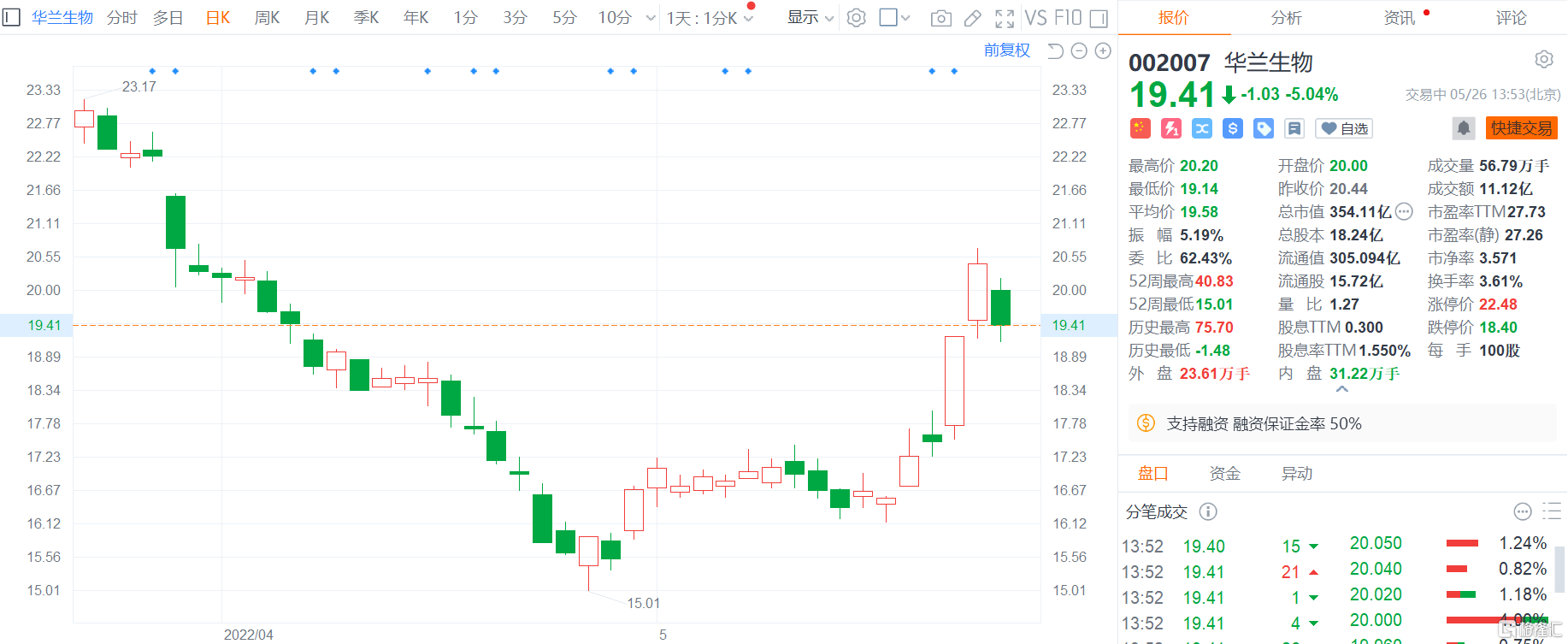Open market cap more options ellipsis
Image resolution: width=1568 pixels, height=644 pixels.
1404,211
